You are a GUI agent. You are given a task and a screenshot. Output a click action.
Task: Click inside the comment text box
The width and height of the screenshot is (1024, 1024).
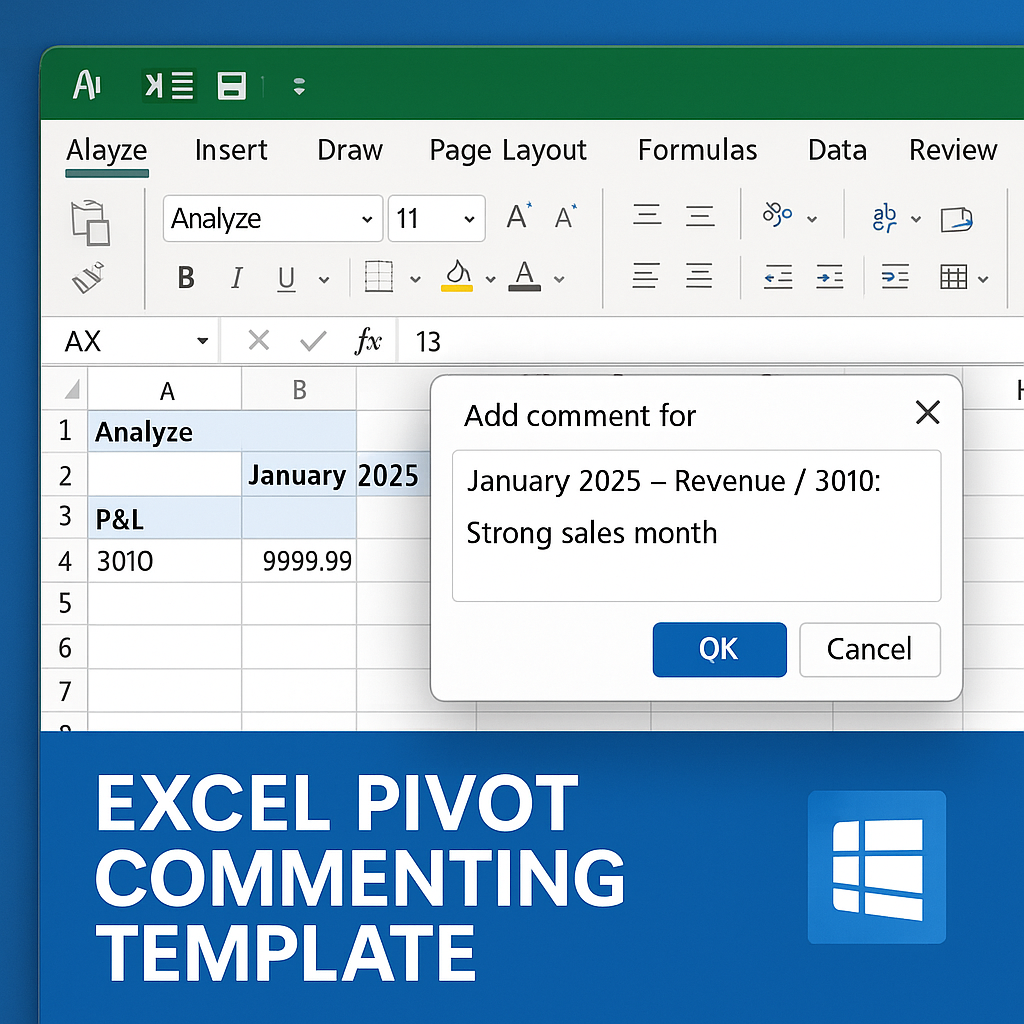pos(697,526)
